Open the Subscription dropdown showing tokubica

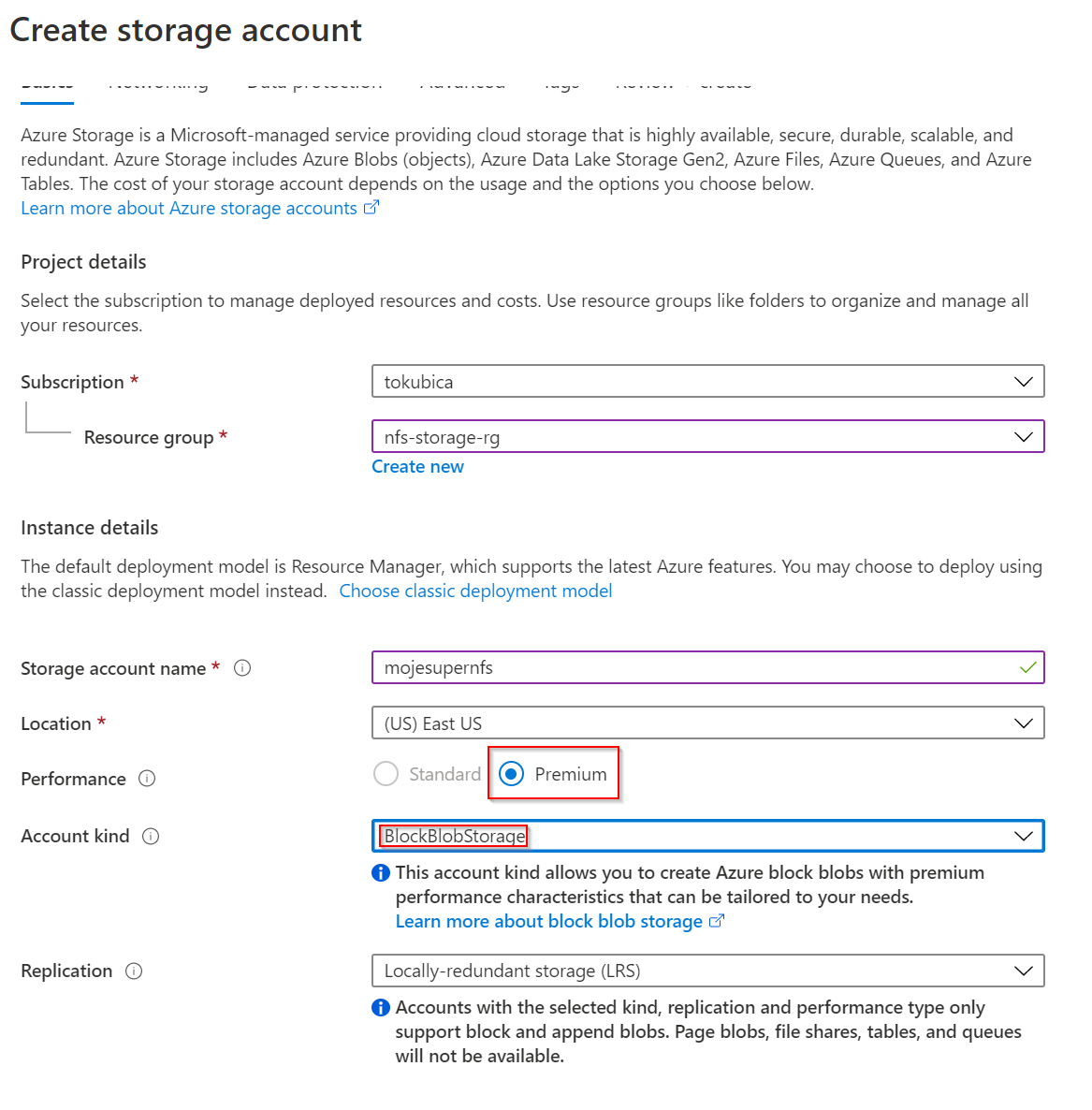707,382
